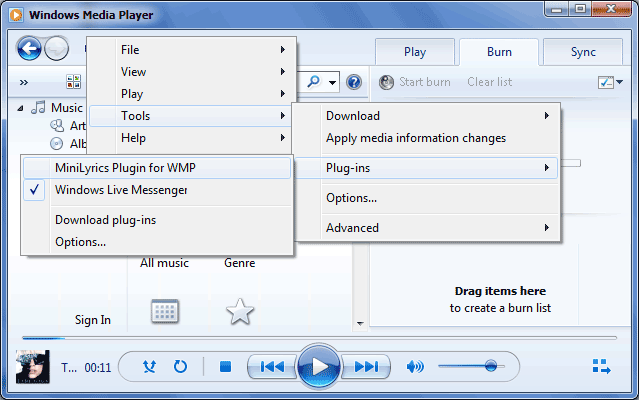
Task: Click the search magnifier icon
Action: click(313, 81)
